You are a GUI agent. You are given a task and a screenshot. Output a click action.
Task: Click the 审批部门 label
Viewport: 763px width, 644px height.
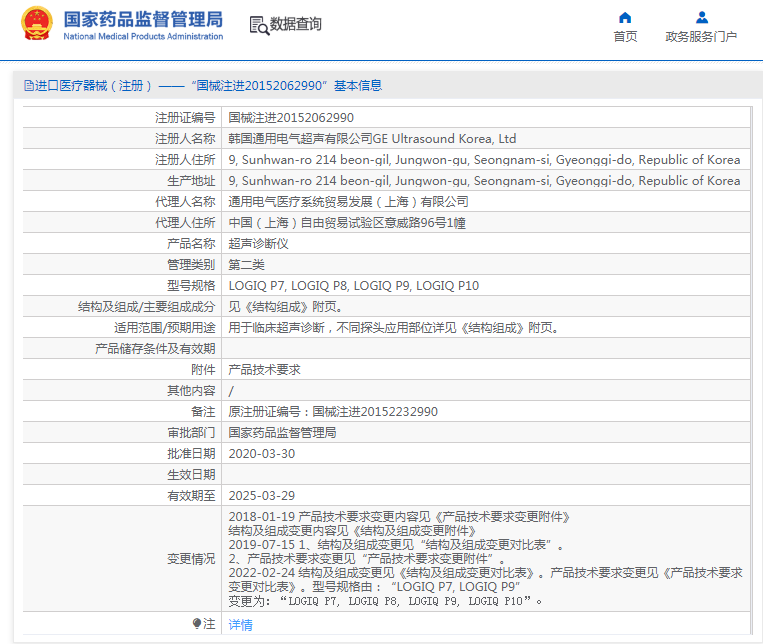click(191, 433)
